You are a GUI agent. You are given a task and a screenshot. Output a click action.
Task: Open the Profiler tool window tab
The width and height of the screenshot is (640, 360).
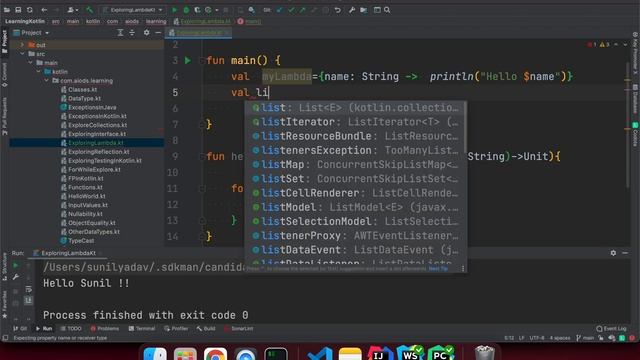click(x=176, y=329)
